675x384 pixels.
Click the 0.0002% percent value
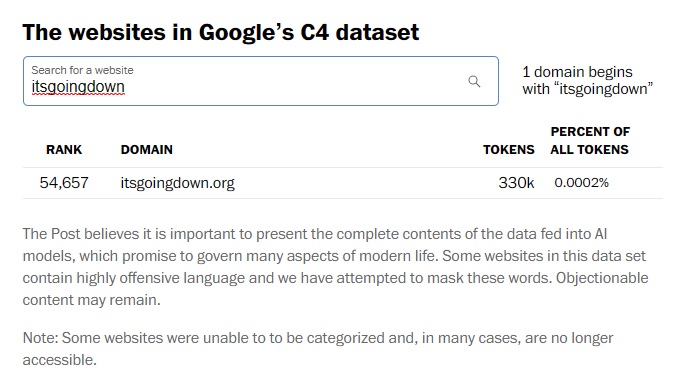click(x=582, y=183)
